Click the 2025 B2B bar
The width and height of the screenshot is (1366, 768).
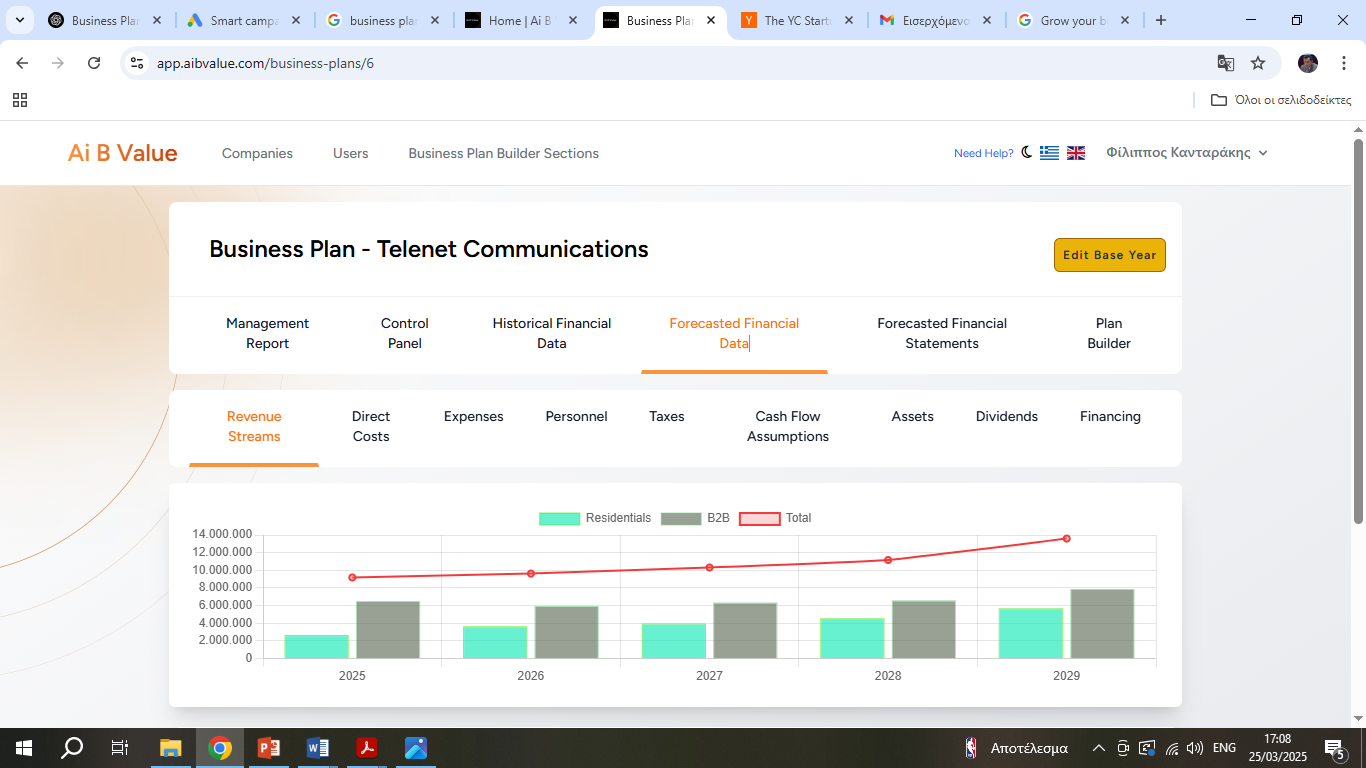coord(388,630)
